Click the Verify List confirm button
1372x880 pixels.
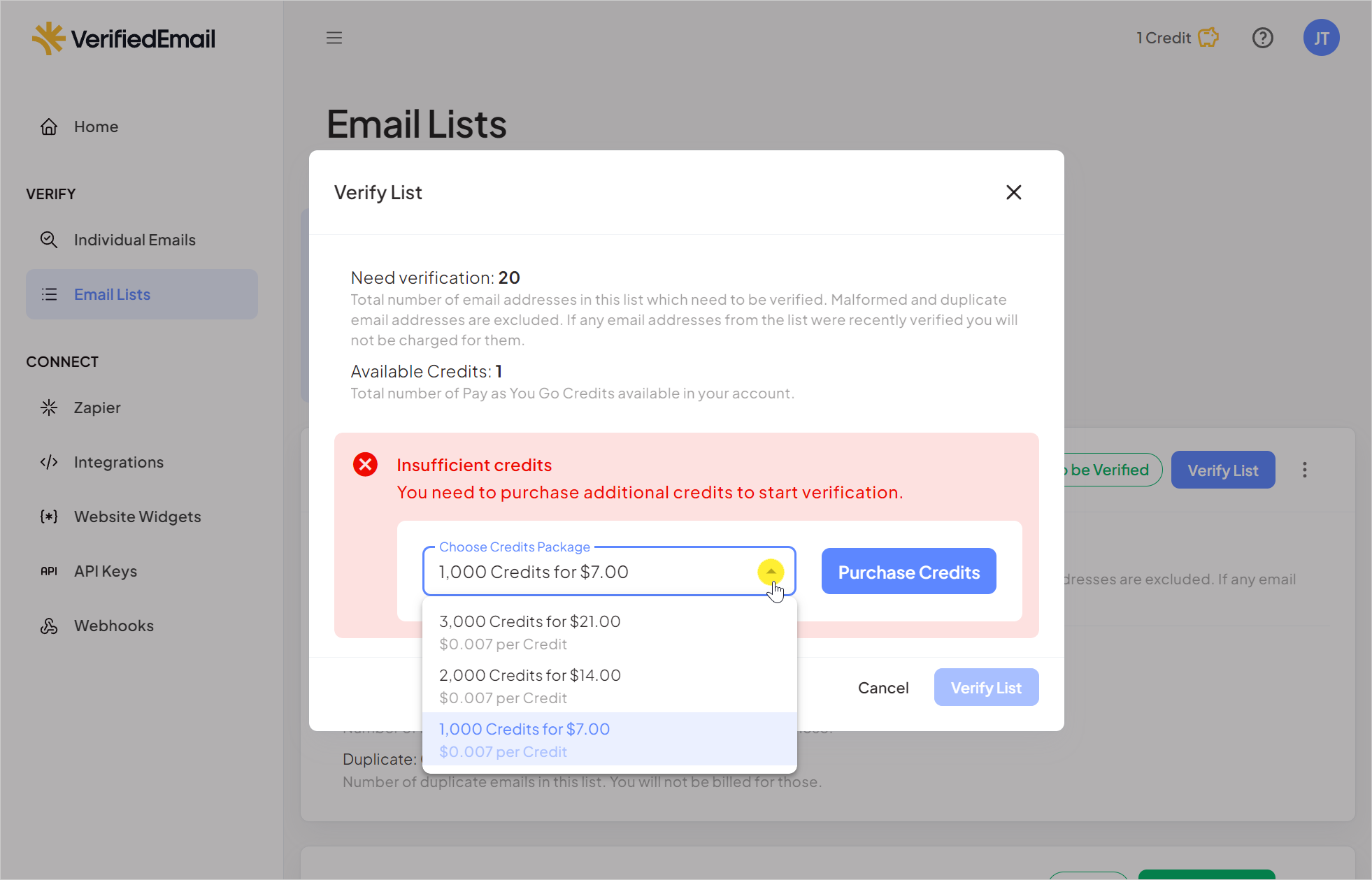click(985, 687)
